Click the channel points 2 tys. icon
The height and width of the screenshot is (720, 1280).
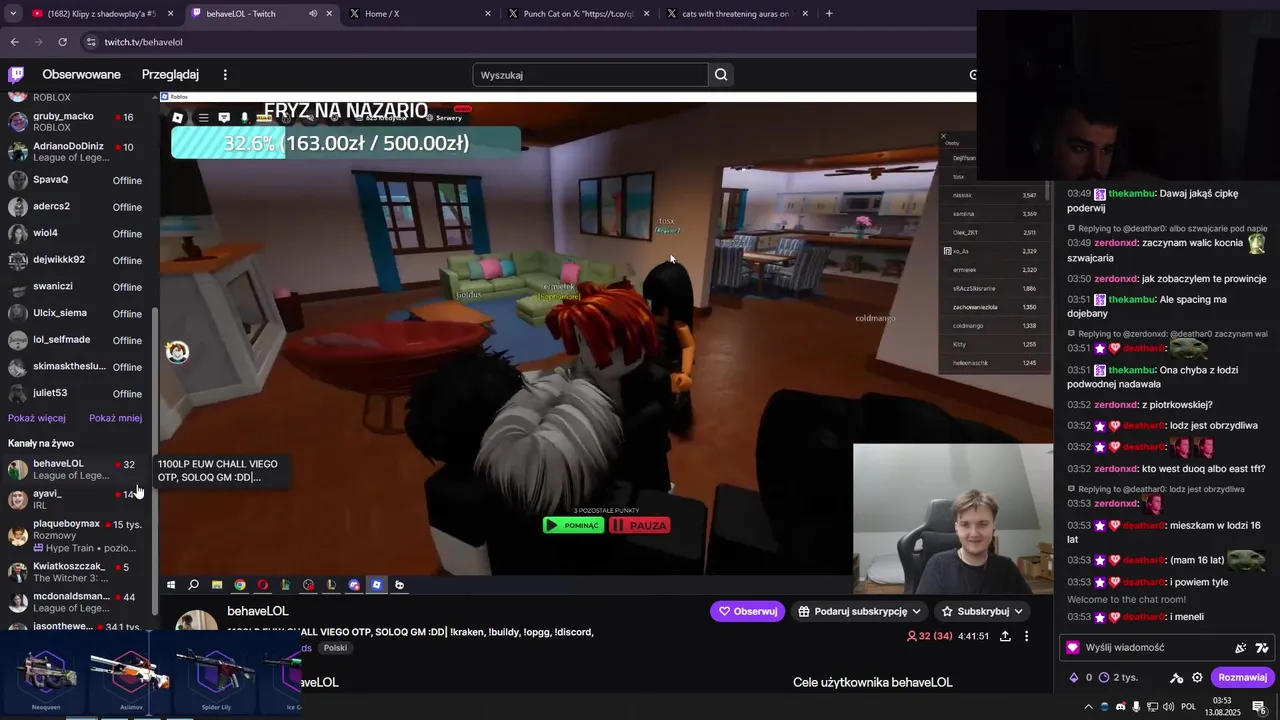1104,677
